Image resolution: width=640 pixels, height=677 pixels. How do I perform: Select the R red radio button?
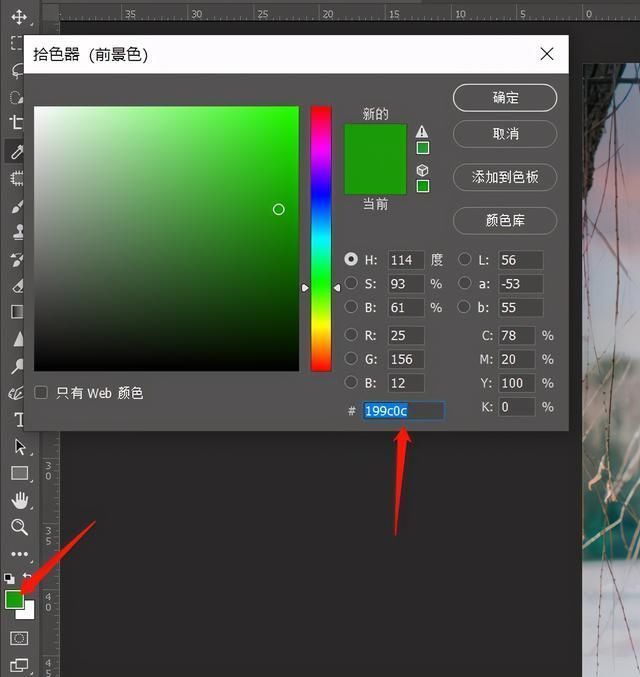pos(351,335)
